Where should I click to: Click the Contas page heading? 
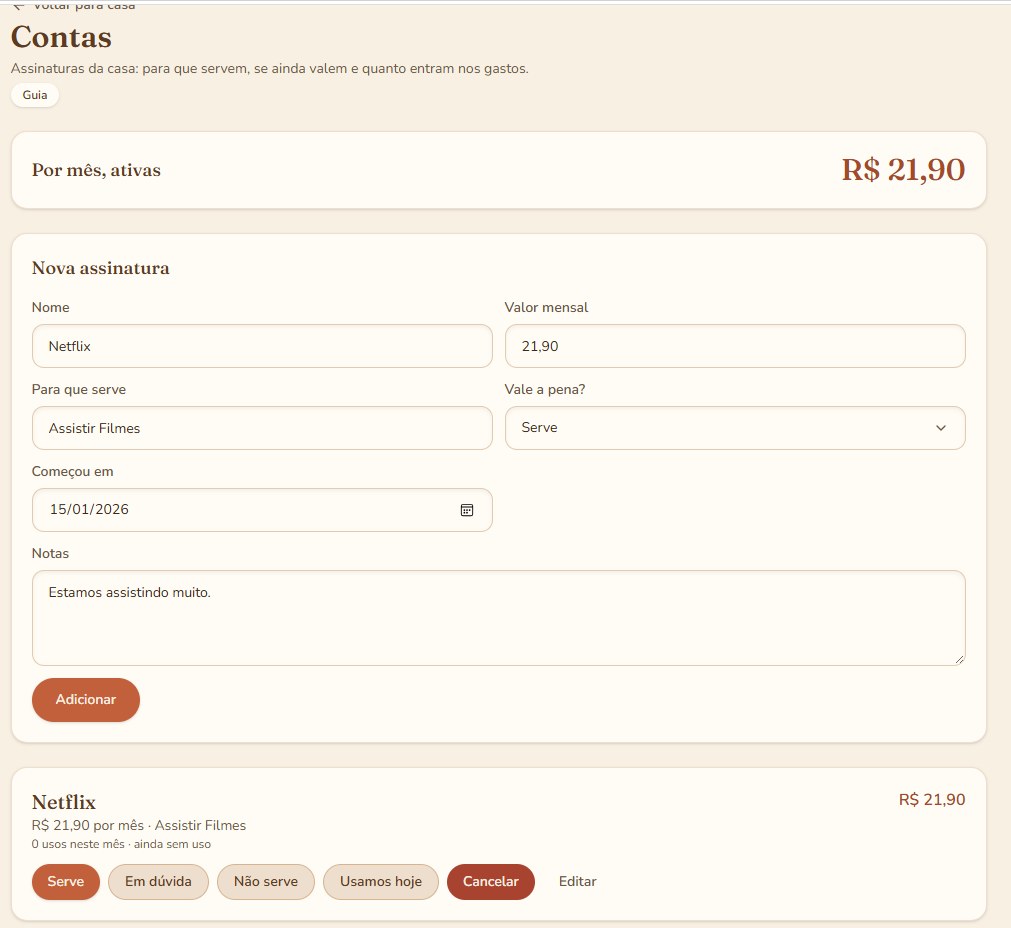[61, 37]
